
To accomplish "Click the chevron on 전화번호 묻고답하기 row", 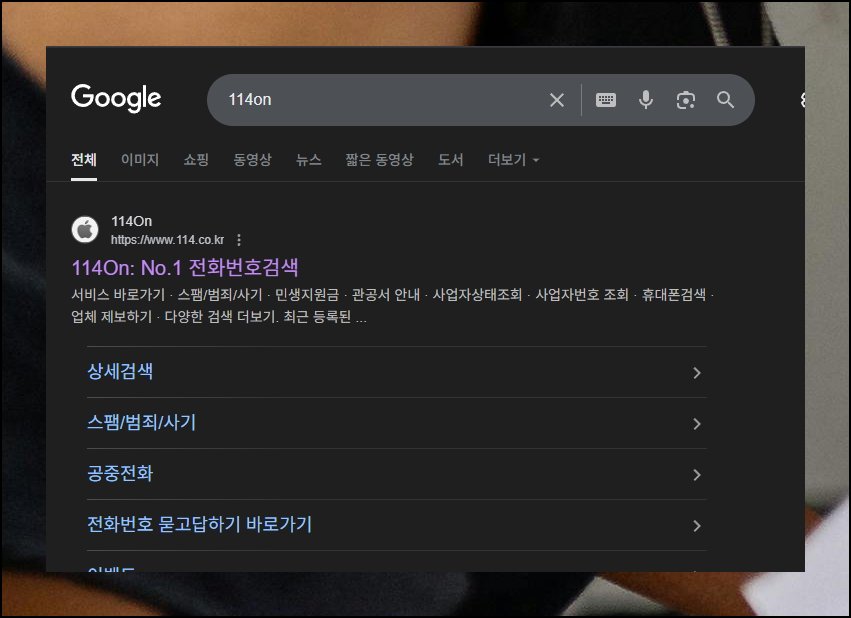I will [697, 526].
